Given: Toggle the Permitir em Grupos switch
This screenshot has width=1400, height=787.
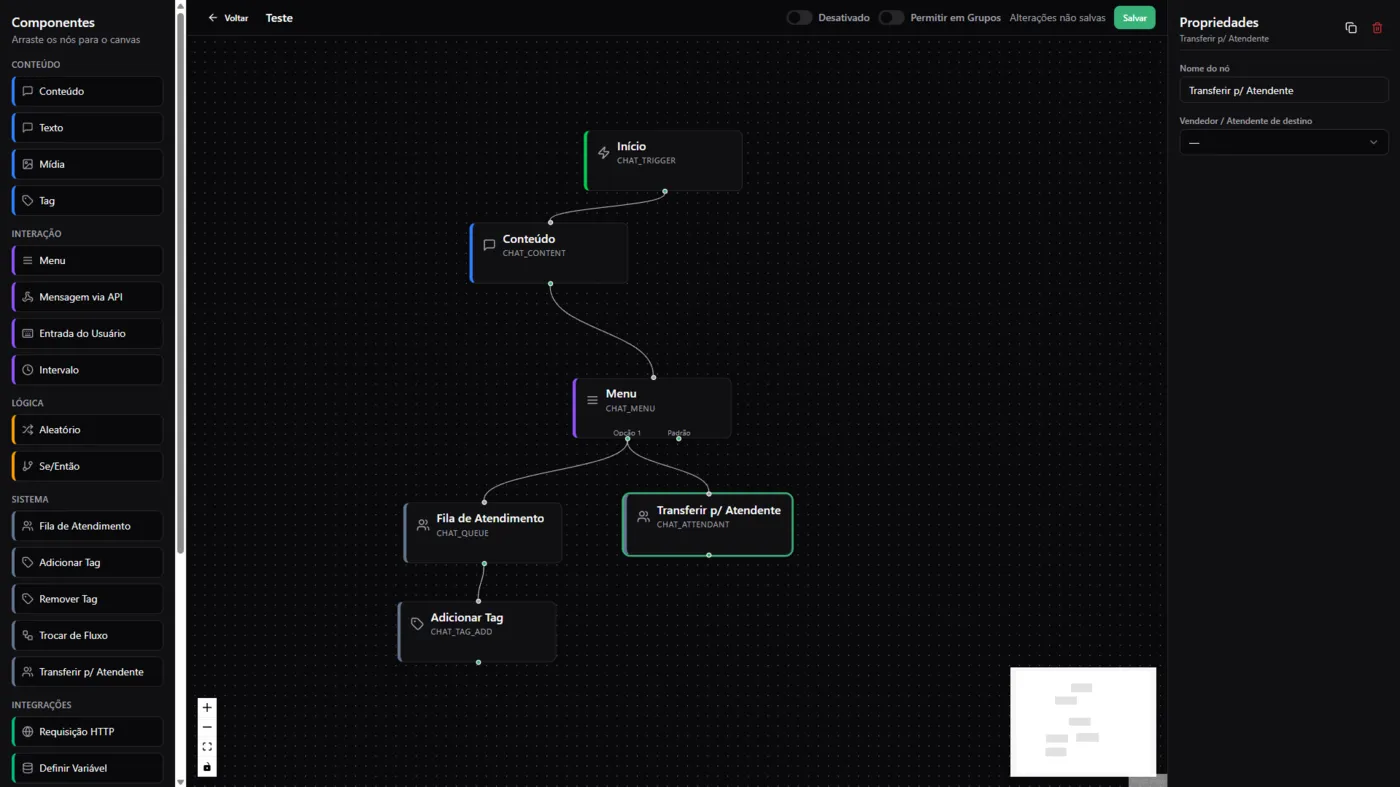Looking at the screenshot, I should 891,18.
